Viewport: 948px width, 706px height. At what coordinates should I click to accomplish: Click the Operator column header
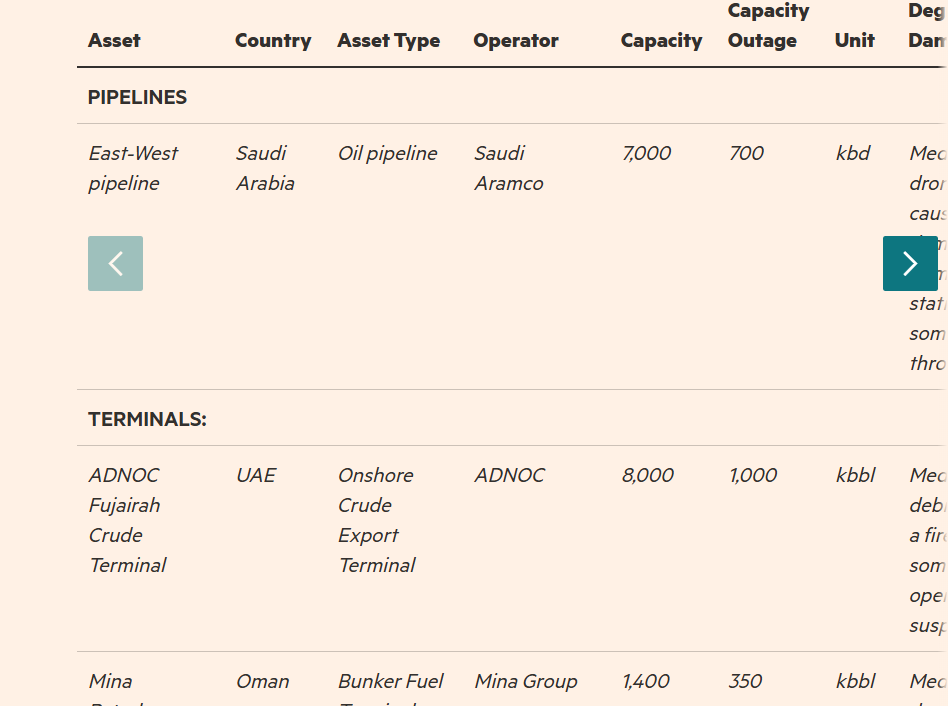(x=516, y=41)
